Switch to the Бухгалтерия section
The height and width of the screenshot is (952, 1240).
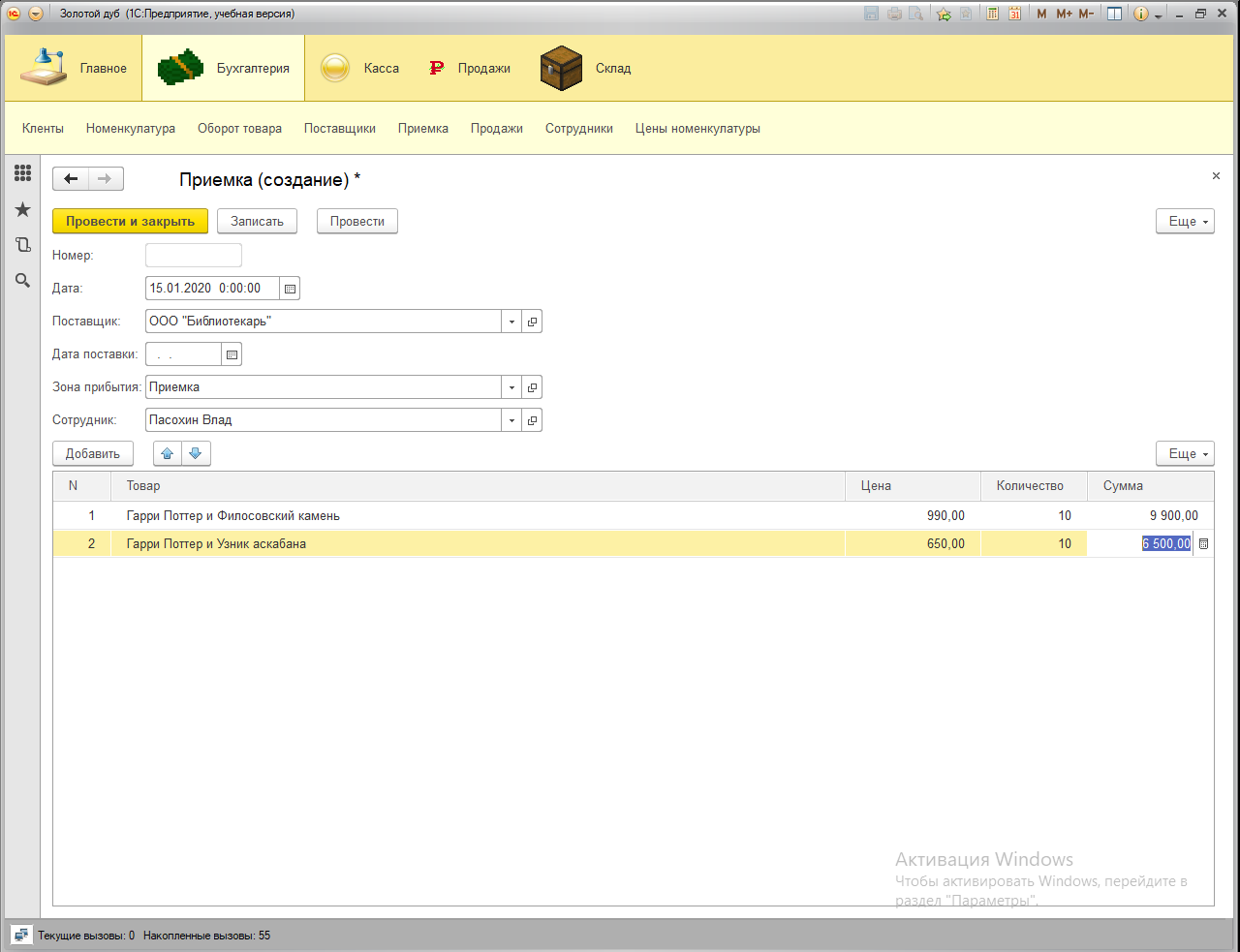(223, 68)
